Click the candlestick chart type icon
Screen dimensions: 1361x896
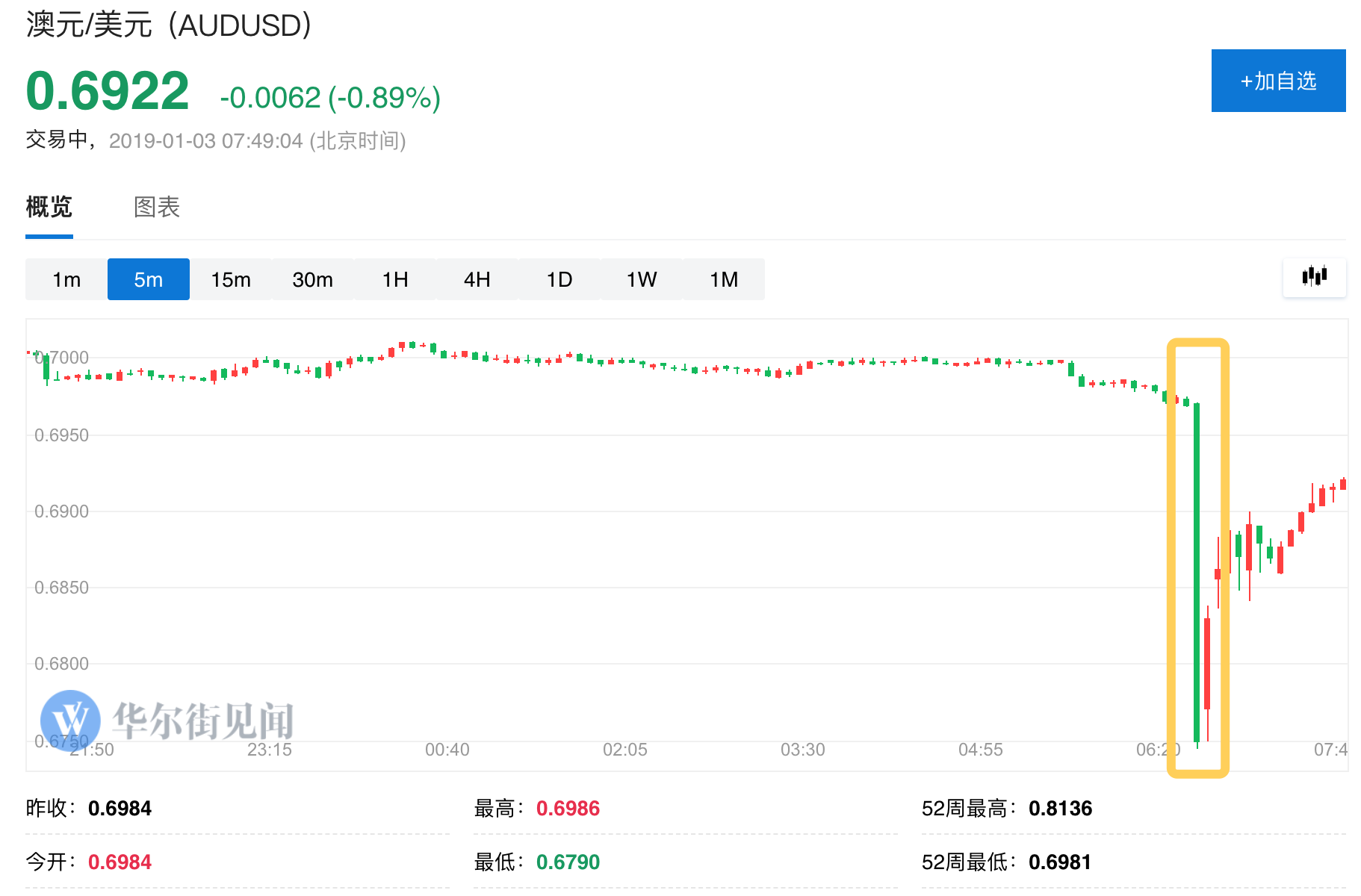coord(1314,277)
